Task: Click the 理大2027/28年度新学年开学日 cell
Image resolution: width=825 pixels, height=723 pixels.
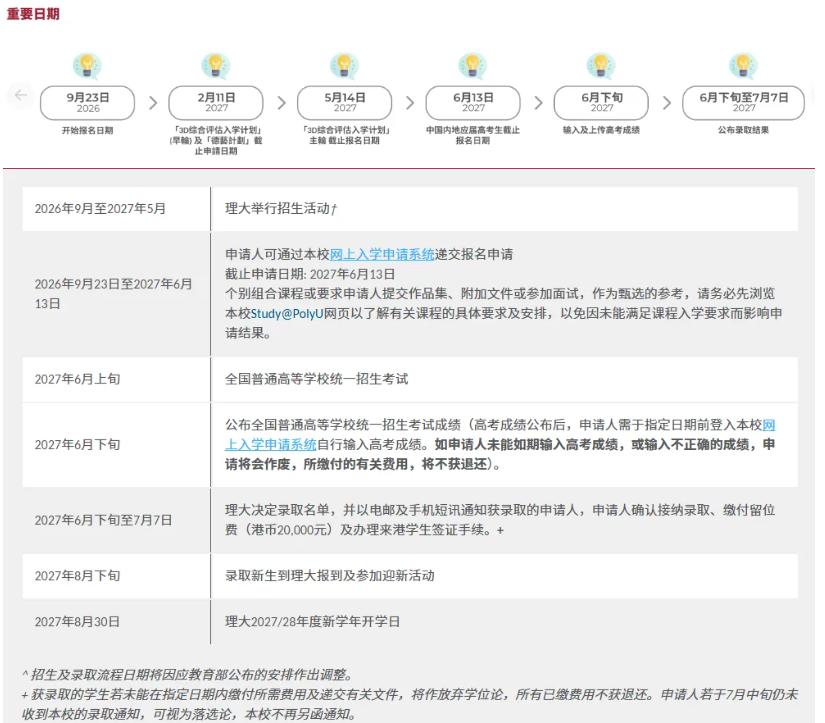Action: pos(504,622)
